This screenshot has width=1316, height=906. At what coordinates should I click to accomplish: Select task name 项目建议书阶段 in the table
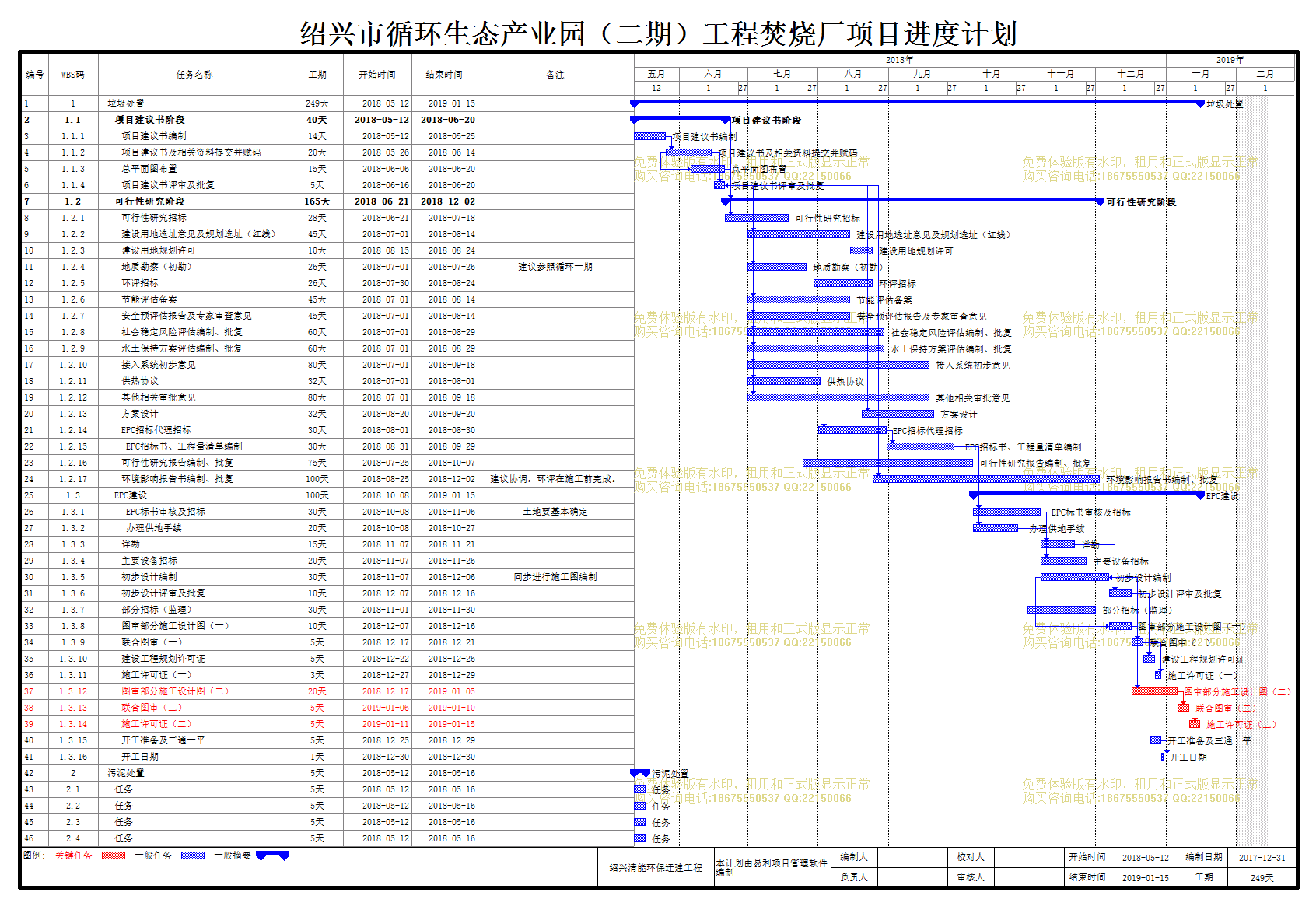(x=150, y=120)
